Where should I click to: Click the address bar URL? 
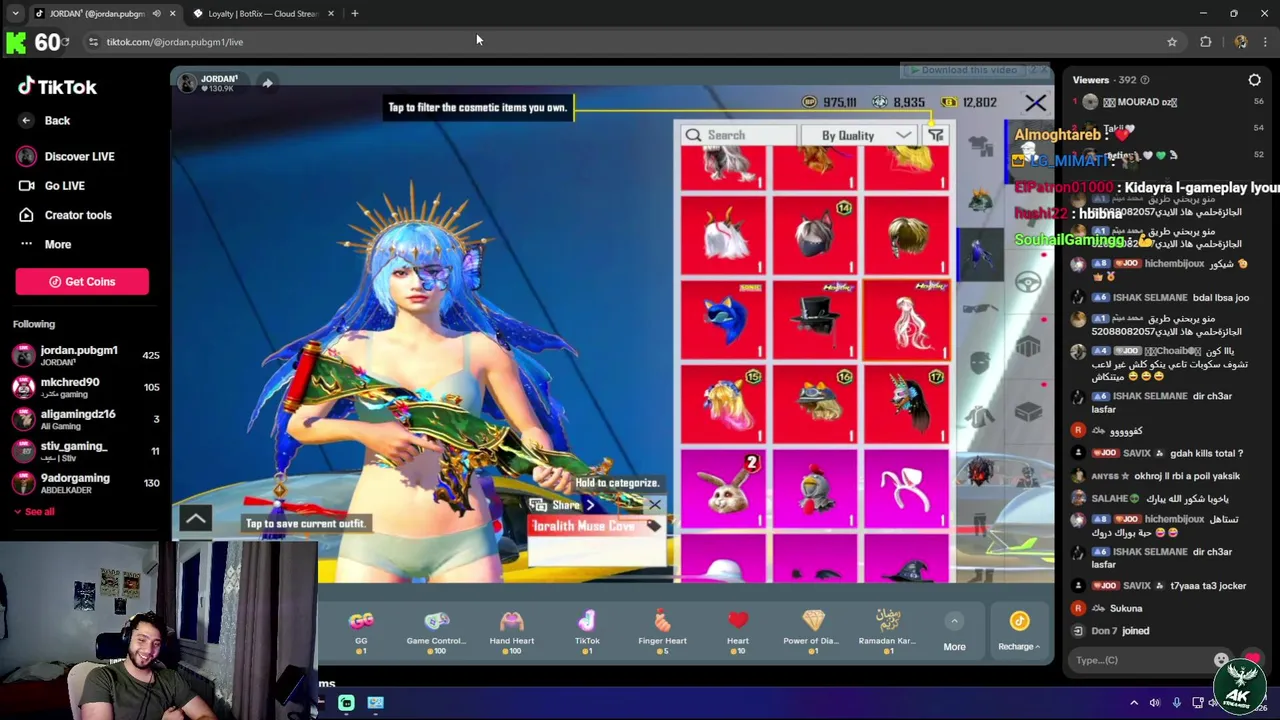pos(175,42)
